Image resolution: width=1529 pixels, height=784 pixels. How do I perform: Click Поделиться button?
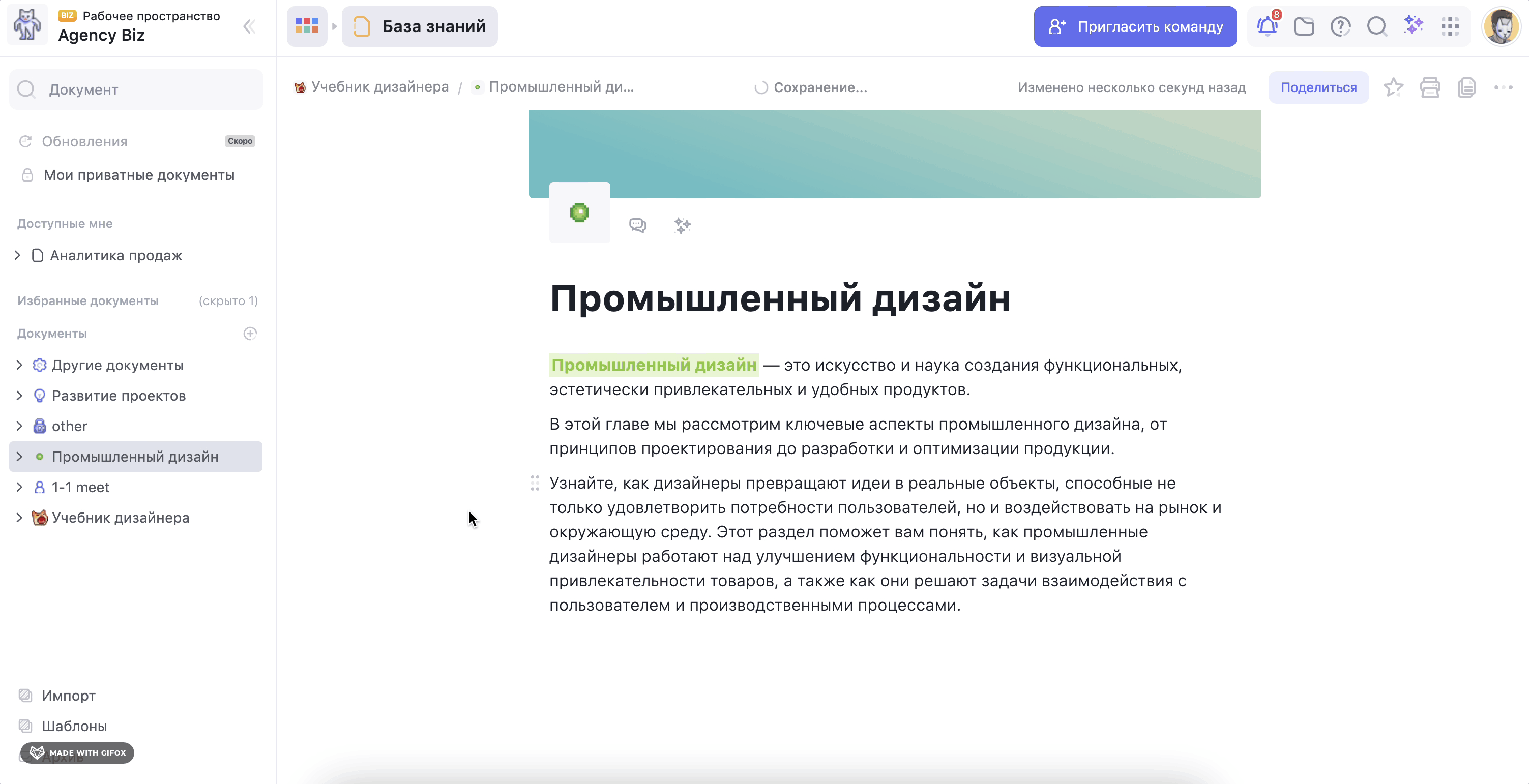click(1318, 87)
